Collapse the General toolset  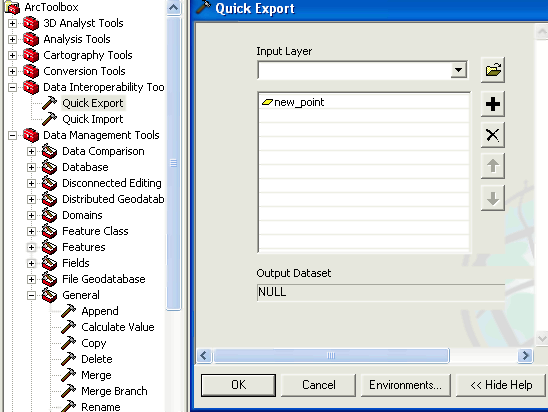point(31,295)
